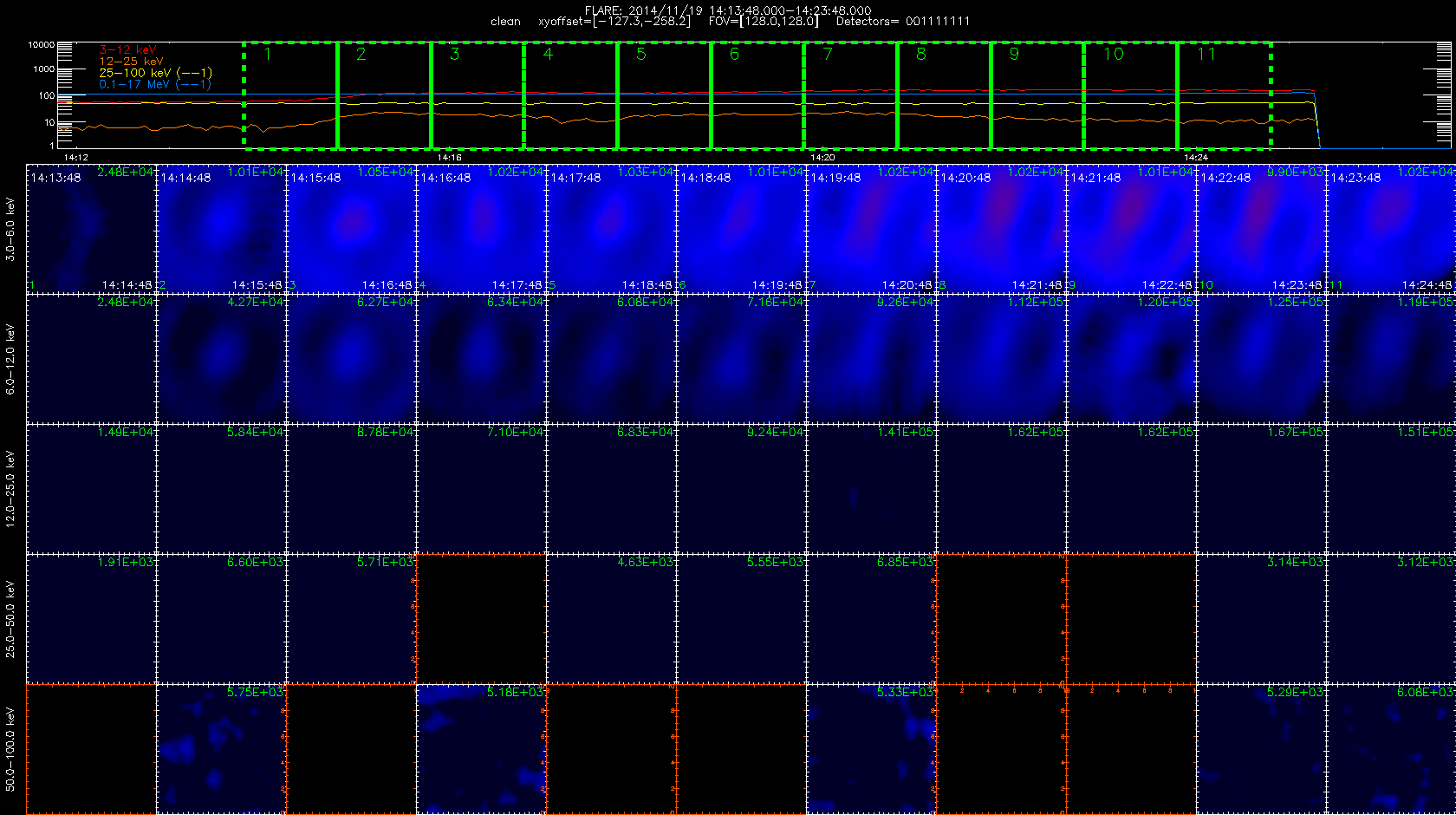Viewport: 1456px width, 815px height.
Task: Click the FOV value in the header
Action: [x=764, y=22]
